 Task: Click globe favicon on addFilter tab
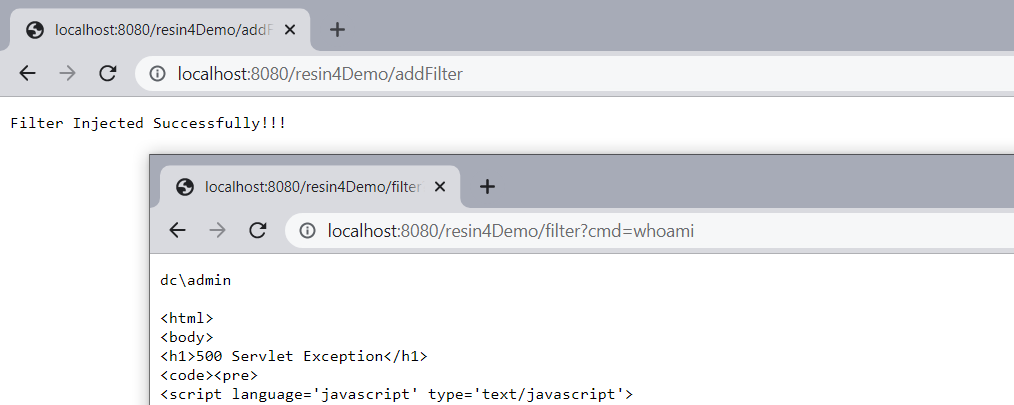click(x=35, y=30)
